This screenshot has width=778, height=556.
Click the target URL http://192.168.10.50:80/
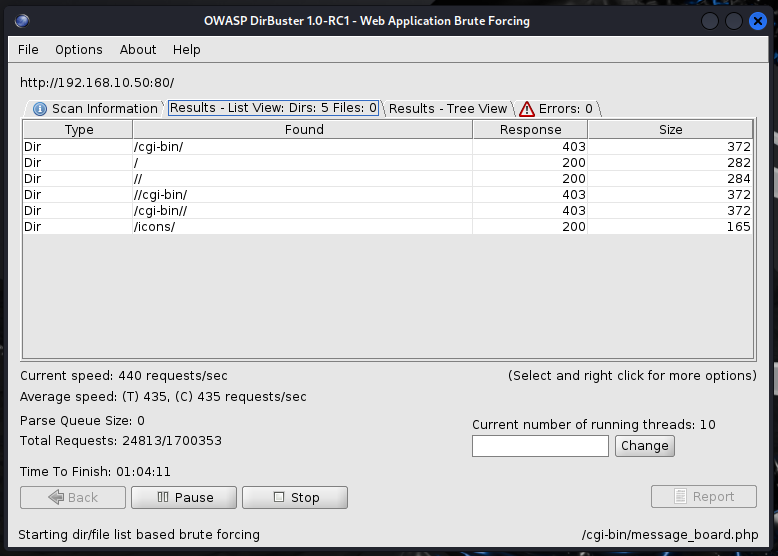click(97, 82)
